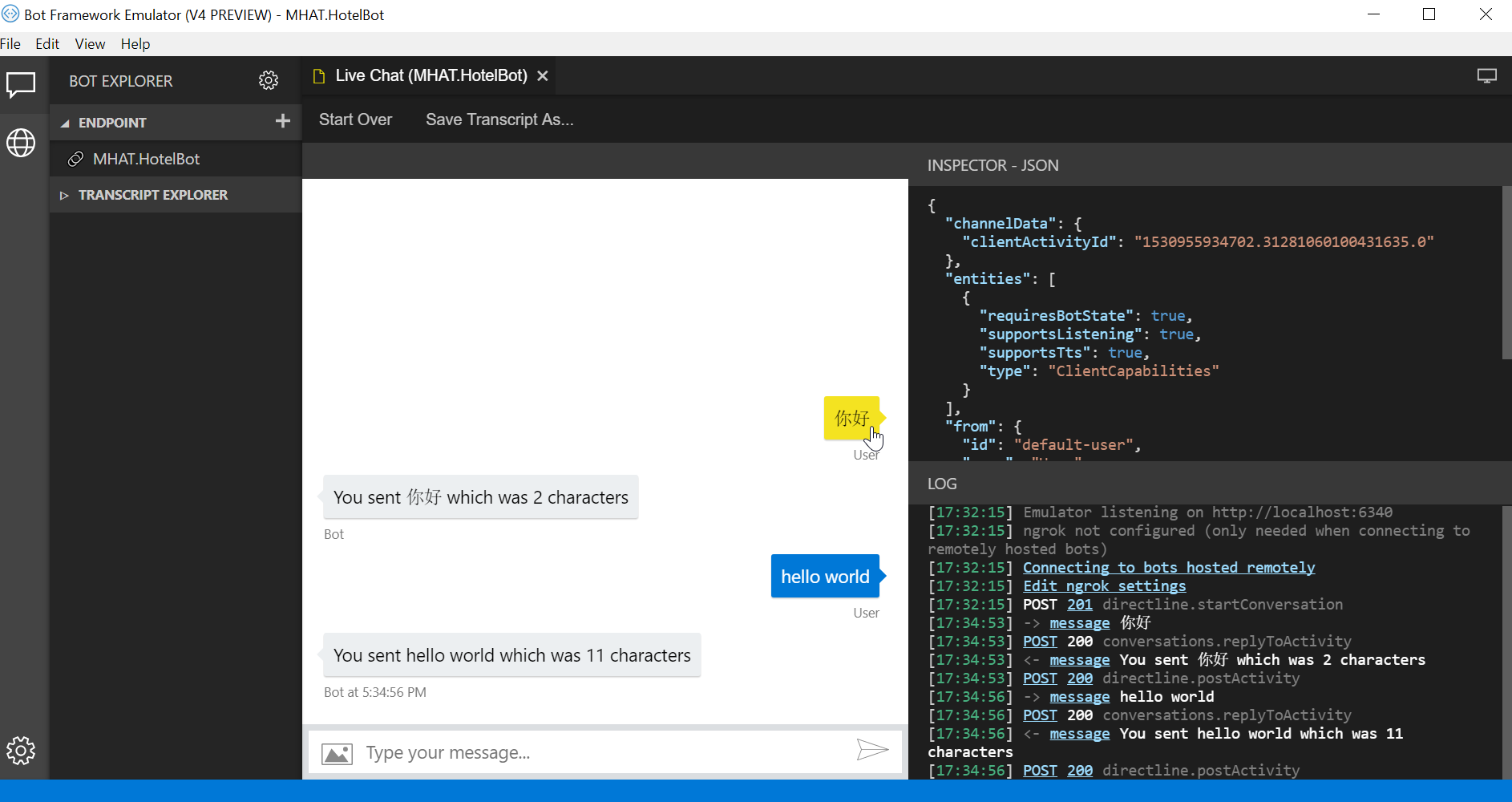
Task: Click the Bot Explorer settings gear icon
Action: point(269,80)
